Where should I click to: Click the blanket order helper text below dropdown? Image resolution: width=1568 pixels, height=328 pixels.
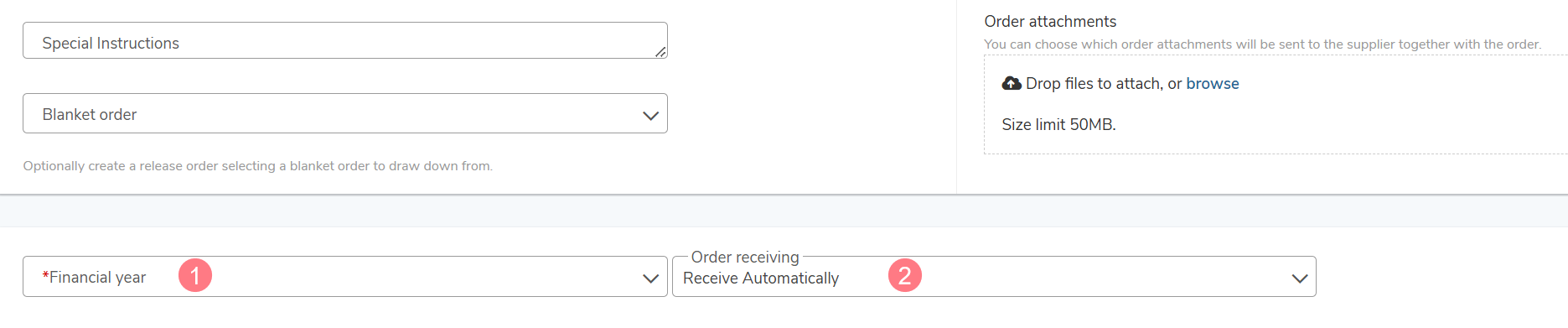[x=258, y=166]
